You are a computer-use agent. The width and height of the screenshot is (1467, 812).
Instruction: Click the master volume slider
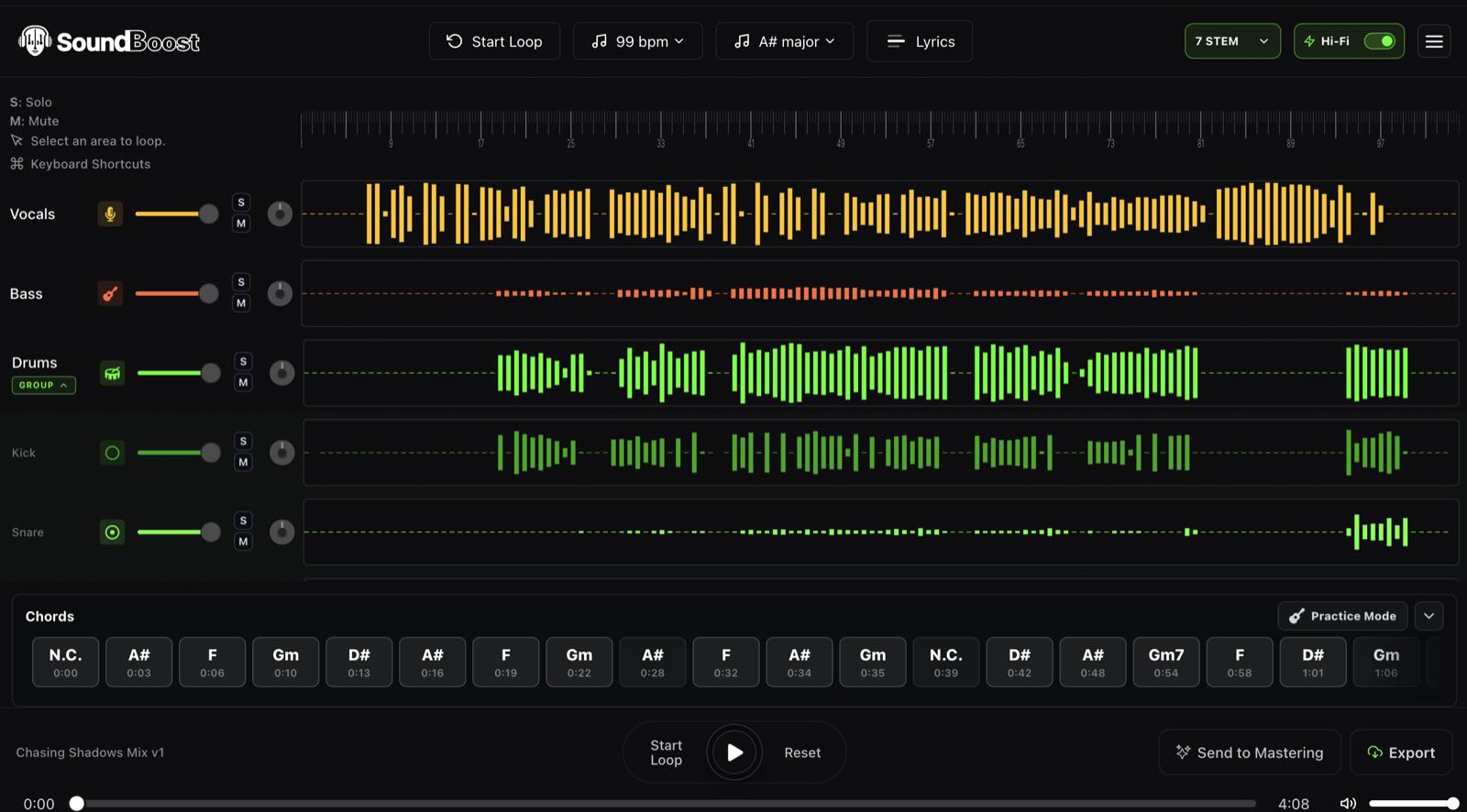point(1414,804)
